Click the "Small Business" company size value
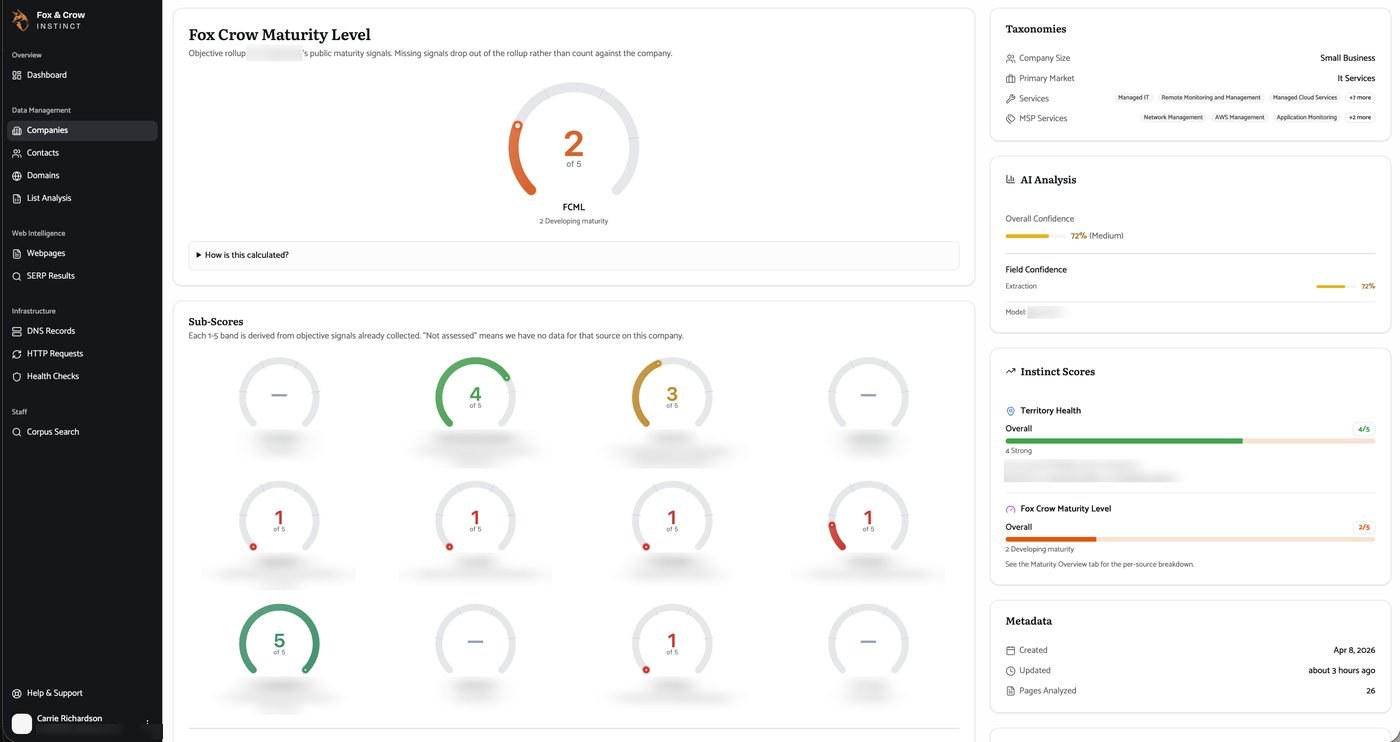The height and width of the screenshot is (742, 1400). pyautogui.click(x=1347, y=58)
